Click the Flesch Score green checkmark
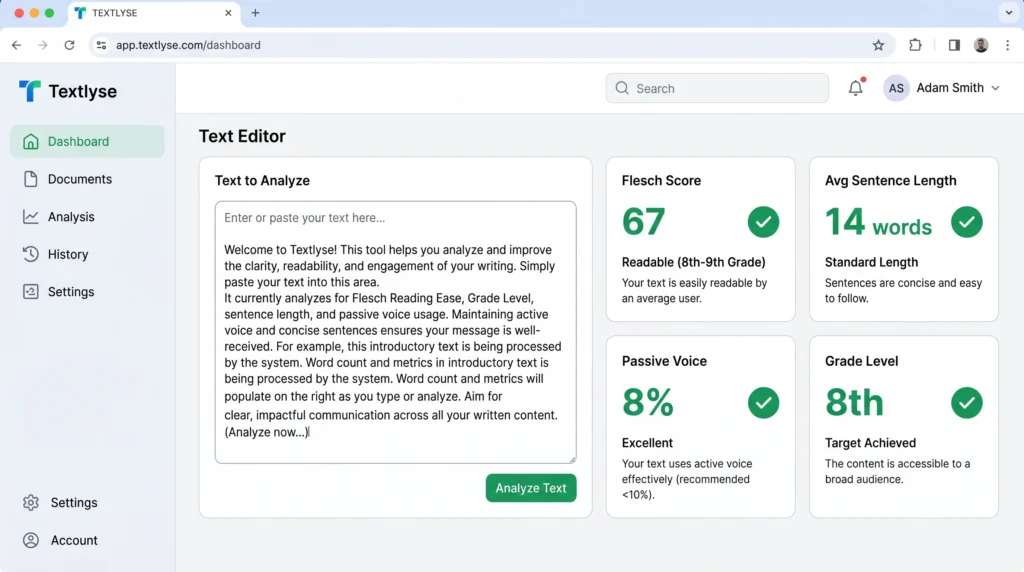1024x572 pixels. (x=764, y=222)
